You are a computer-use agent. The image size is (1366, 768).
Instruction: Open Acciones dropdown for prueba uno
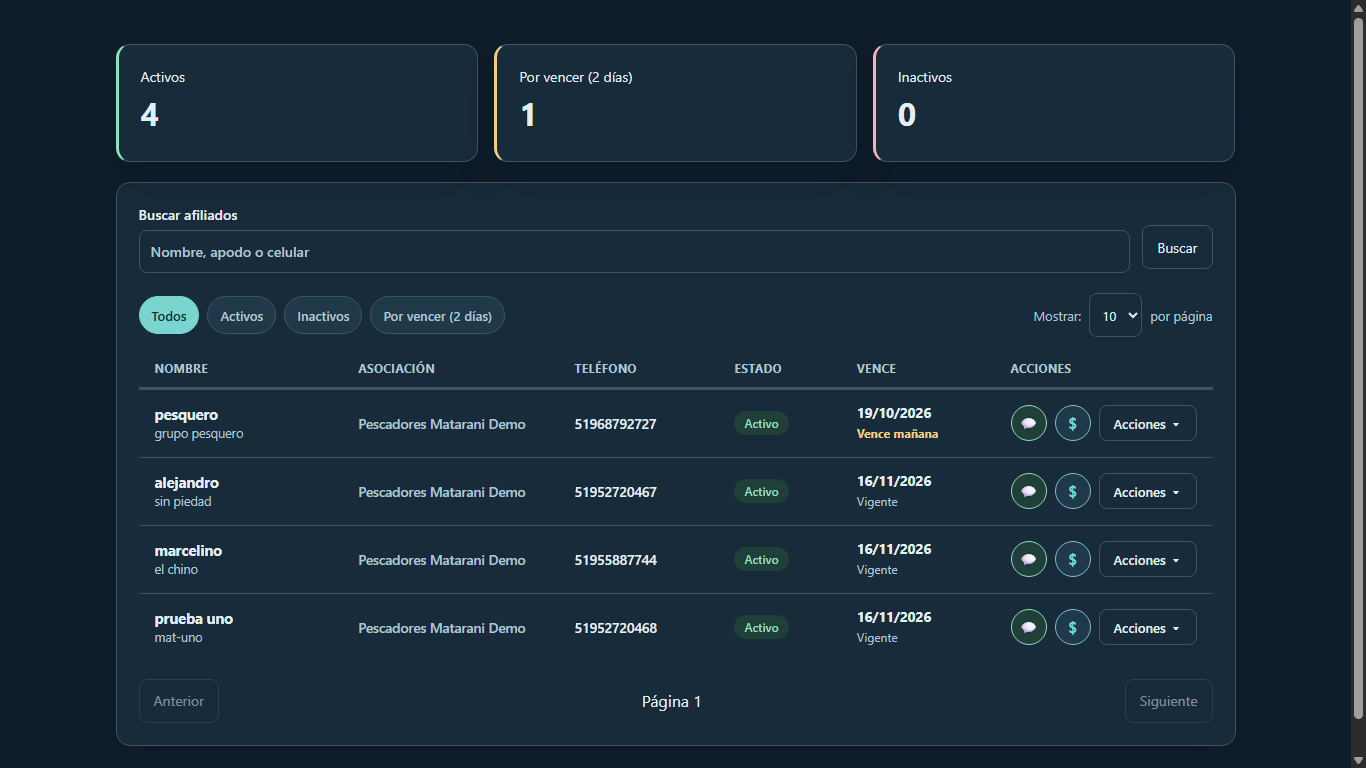[x=1148, y=627]
